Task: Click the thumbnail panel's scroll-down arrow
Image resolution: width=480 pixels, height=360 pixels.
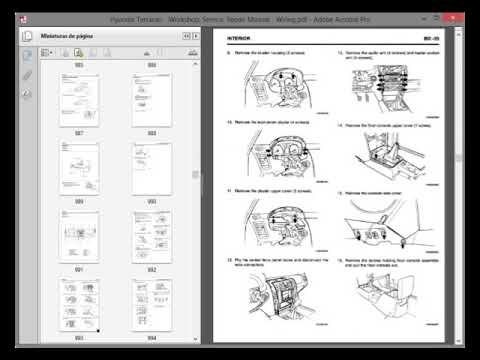Action: 196,339
